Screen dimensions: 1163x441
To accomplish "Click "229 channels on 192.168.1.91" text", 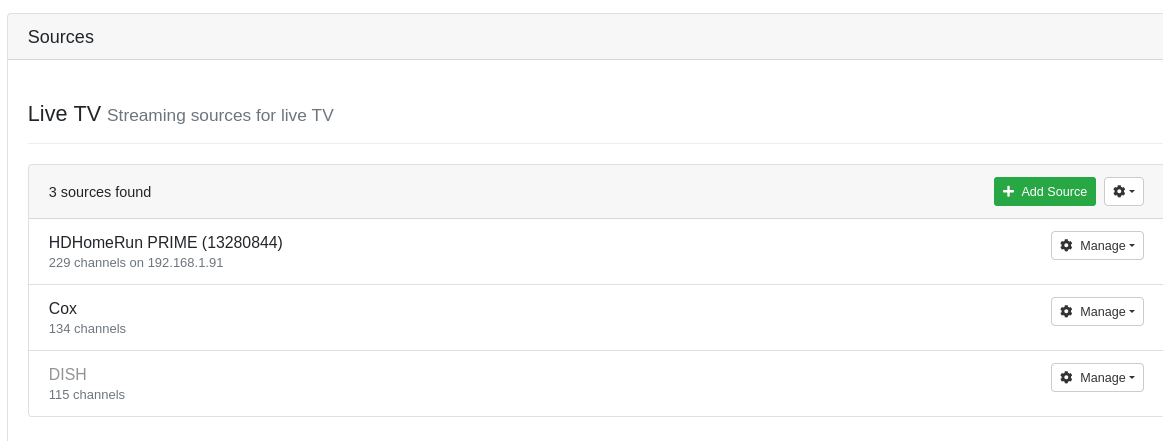I will pos(136,263).
